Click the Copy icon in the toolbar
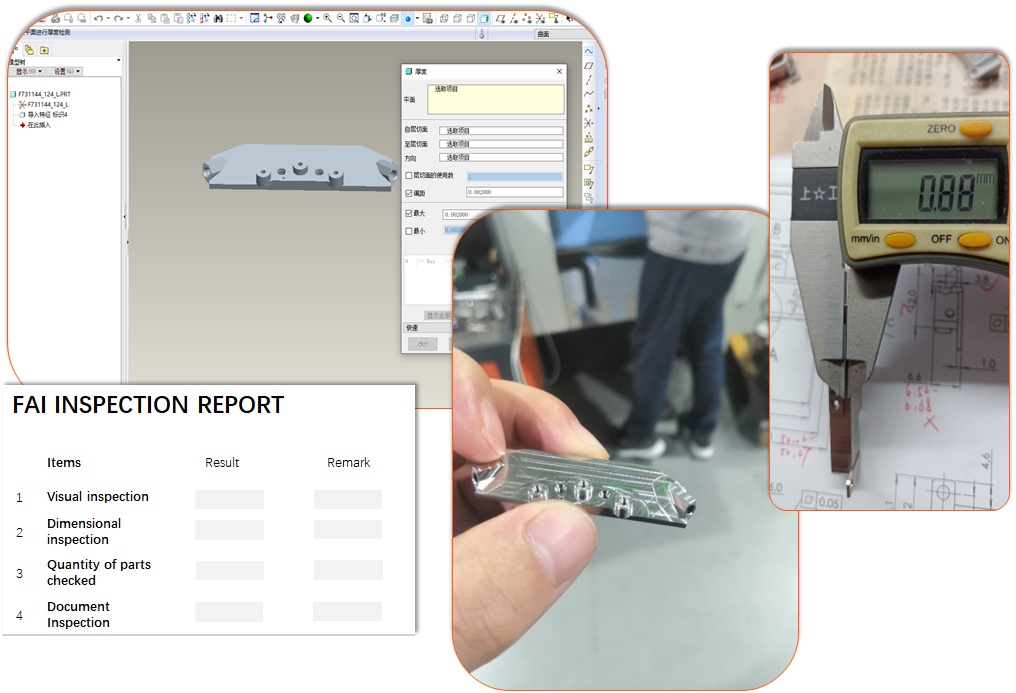Viewport: 1016px width, 693px height. tap(152, 18)
